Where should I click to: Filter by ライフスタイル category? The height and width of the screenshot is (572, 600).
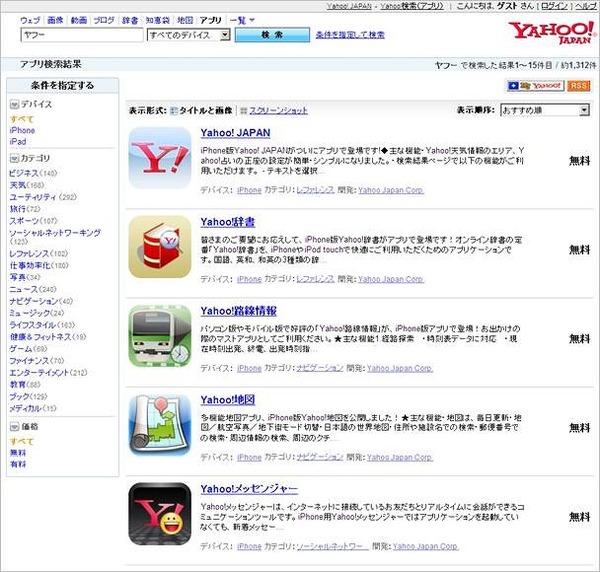(x=33, y=325)
